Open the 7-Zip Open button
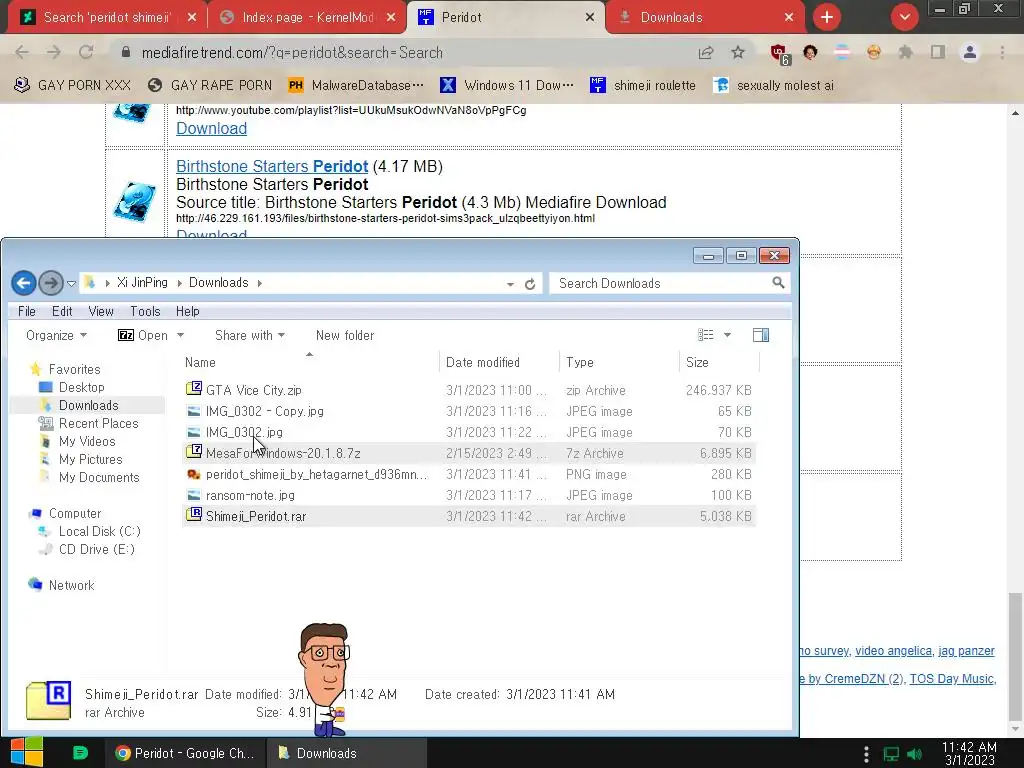This screenshot has height=768, width=1024. click(142, 336)
